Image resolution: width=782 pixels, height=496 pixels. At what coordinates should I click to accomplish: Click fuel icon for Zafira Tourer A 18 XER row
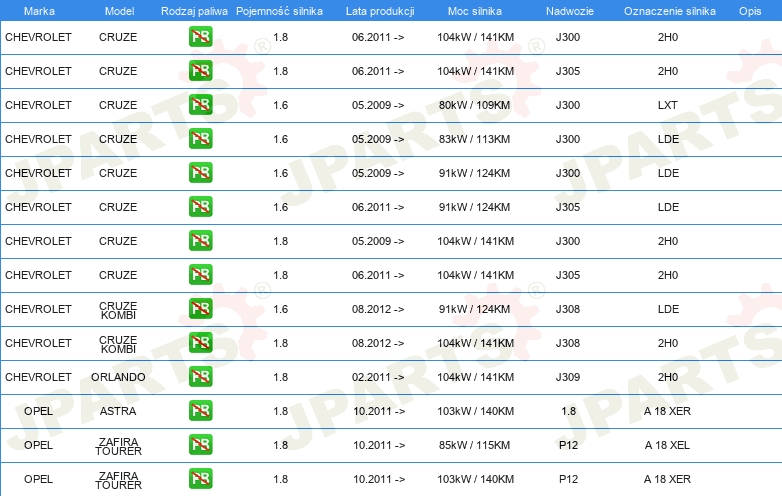(201, 479)
